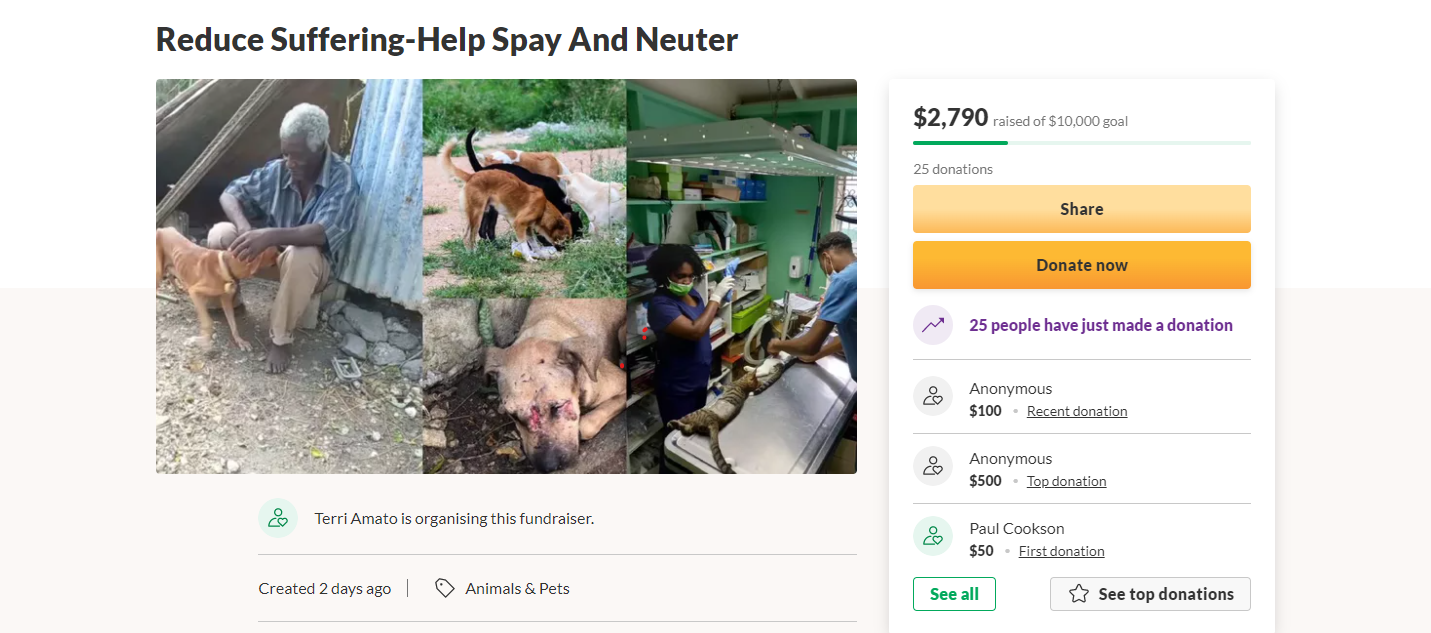This screenshot has width=1431, height=633.
Task: Click the Paul Cookson donor name
Action: point(1016,528)
